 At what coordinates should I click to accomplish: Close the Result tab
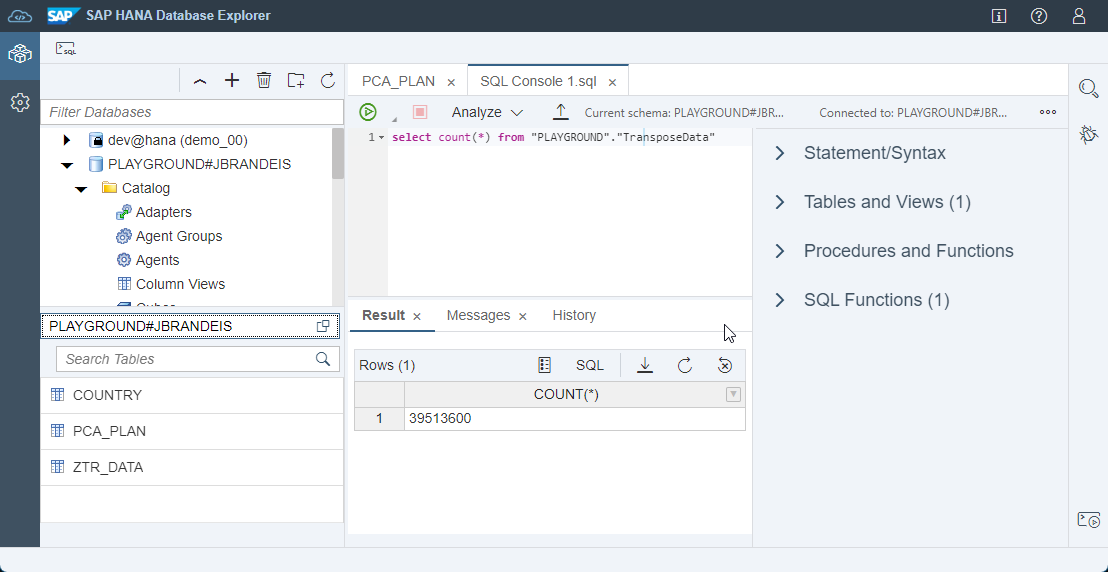click(417, 316)
